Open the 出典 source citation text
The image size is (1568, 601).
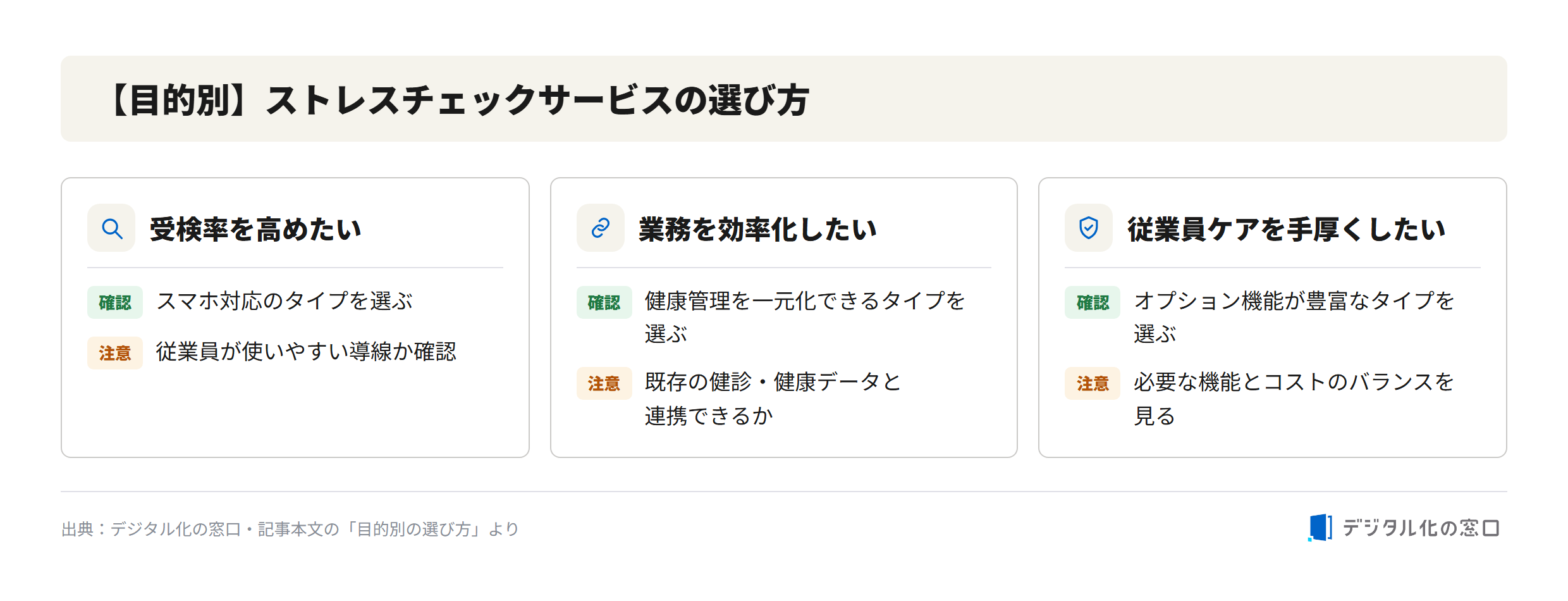coord(290,529)
